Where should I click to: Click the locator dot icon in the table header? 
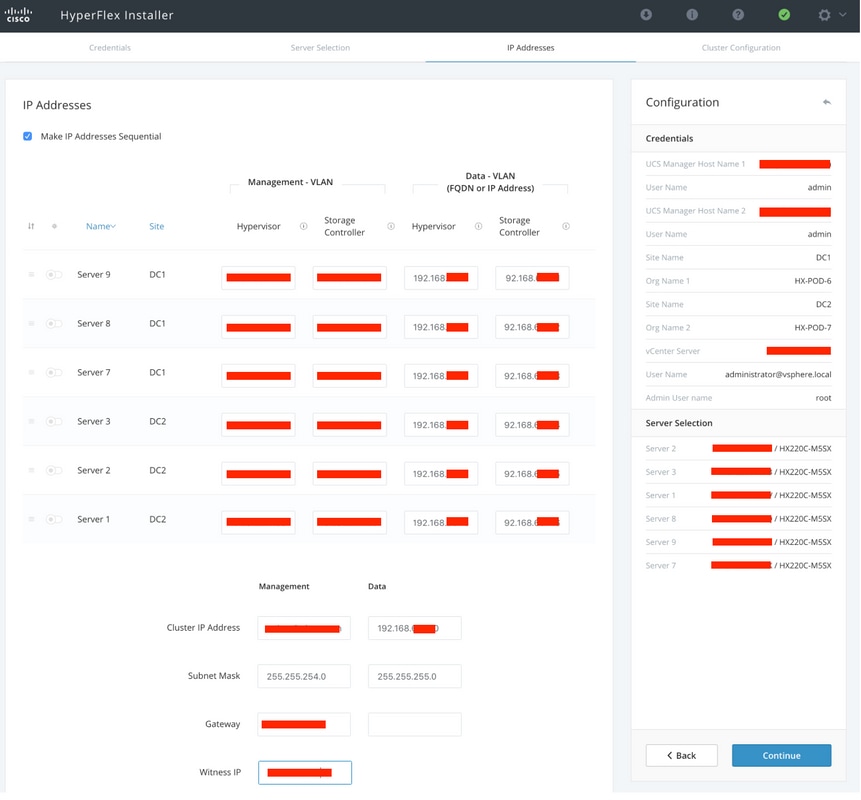click(x=54, y=226)
